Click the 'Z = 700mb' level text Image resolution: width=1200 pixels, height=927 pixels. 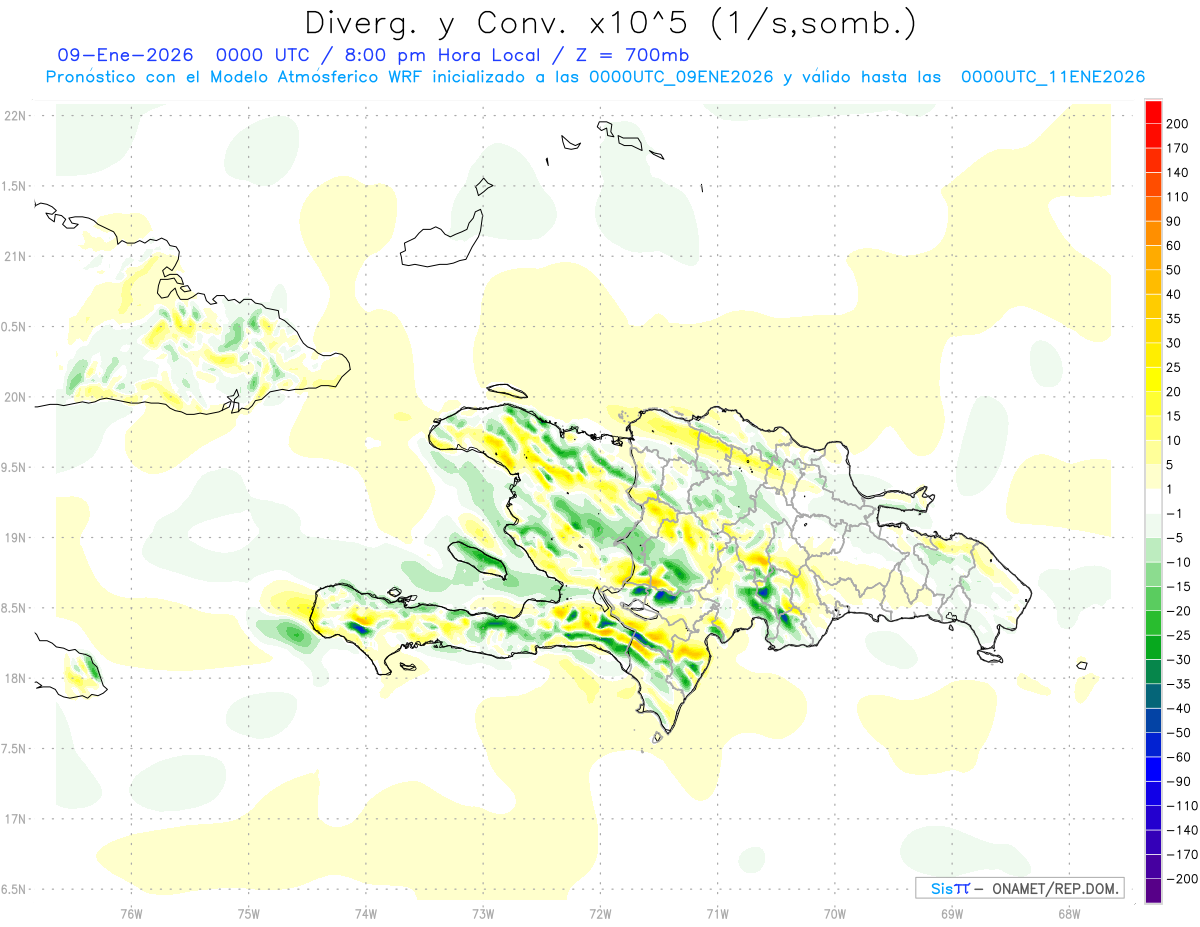(630, 55)
